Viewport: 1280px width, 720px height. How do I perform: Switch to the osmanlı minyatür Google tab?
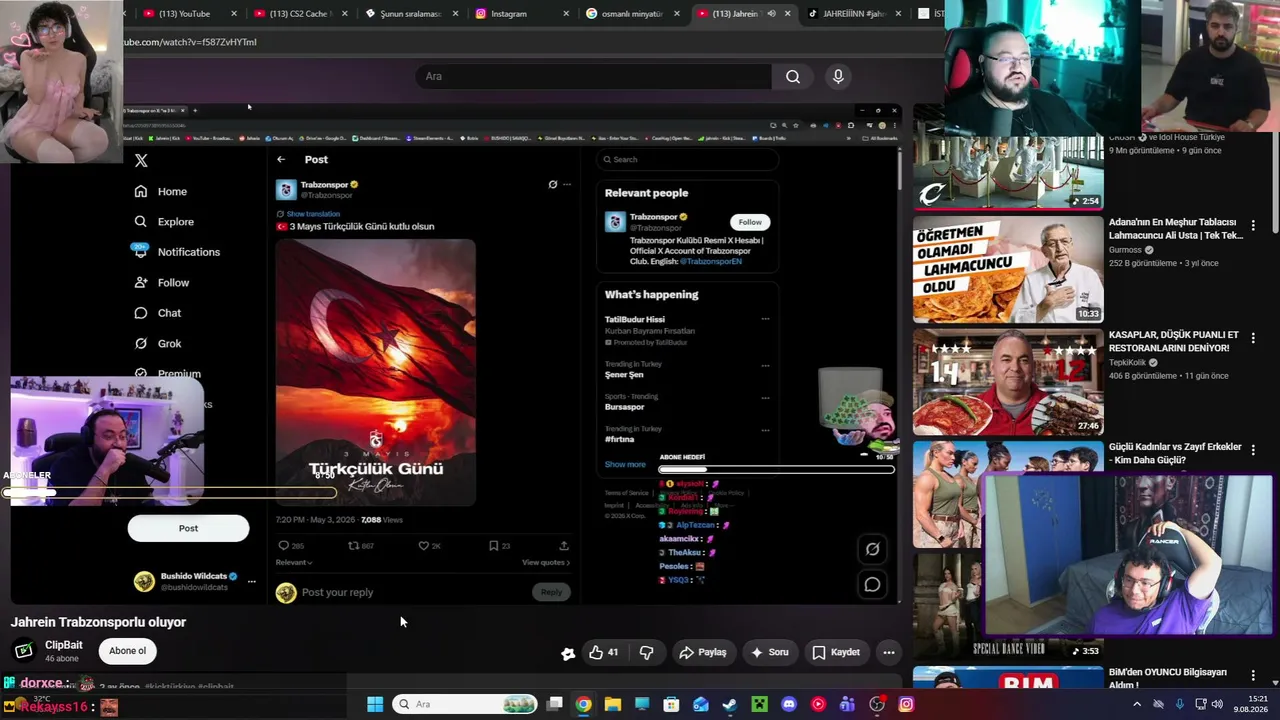[632, 14]
